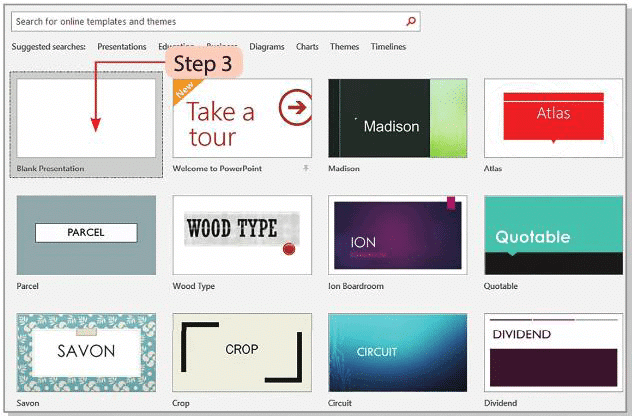Image resolution: width=632 pixels, height=416 pixels.
Task: Search suggested term Charts
Action: click(x=307, y=47)
